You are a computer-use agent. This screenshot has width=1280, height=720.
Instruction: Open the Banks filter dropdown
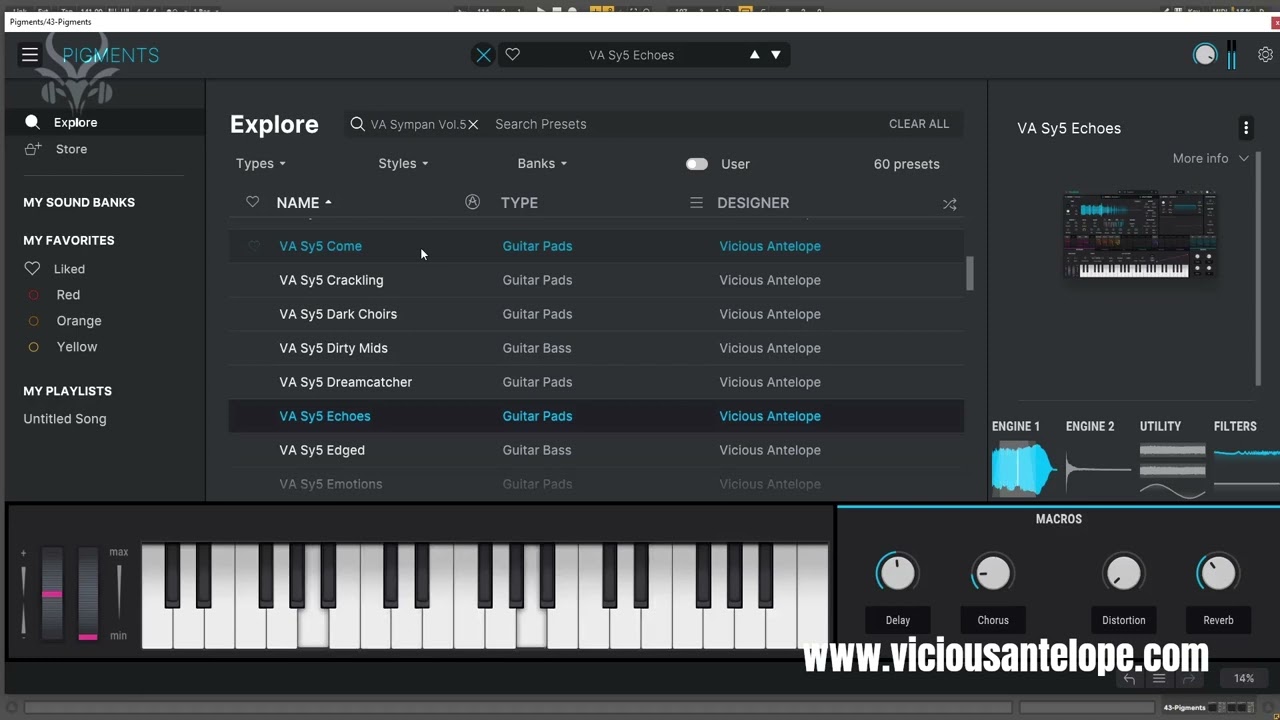(x=542, y=164)
